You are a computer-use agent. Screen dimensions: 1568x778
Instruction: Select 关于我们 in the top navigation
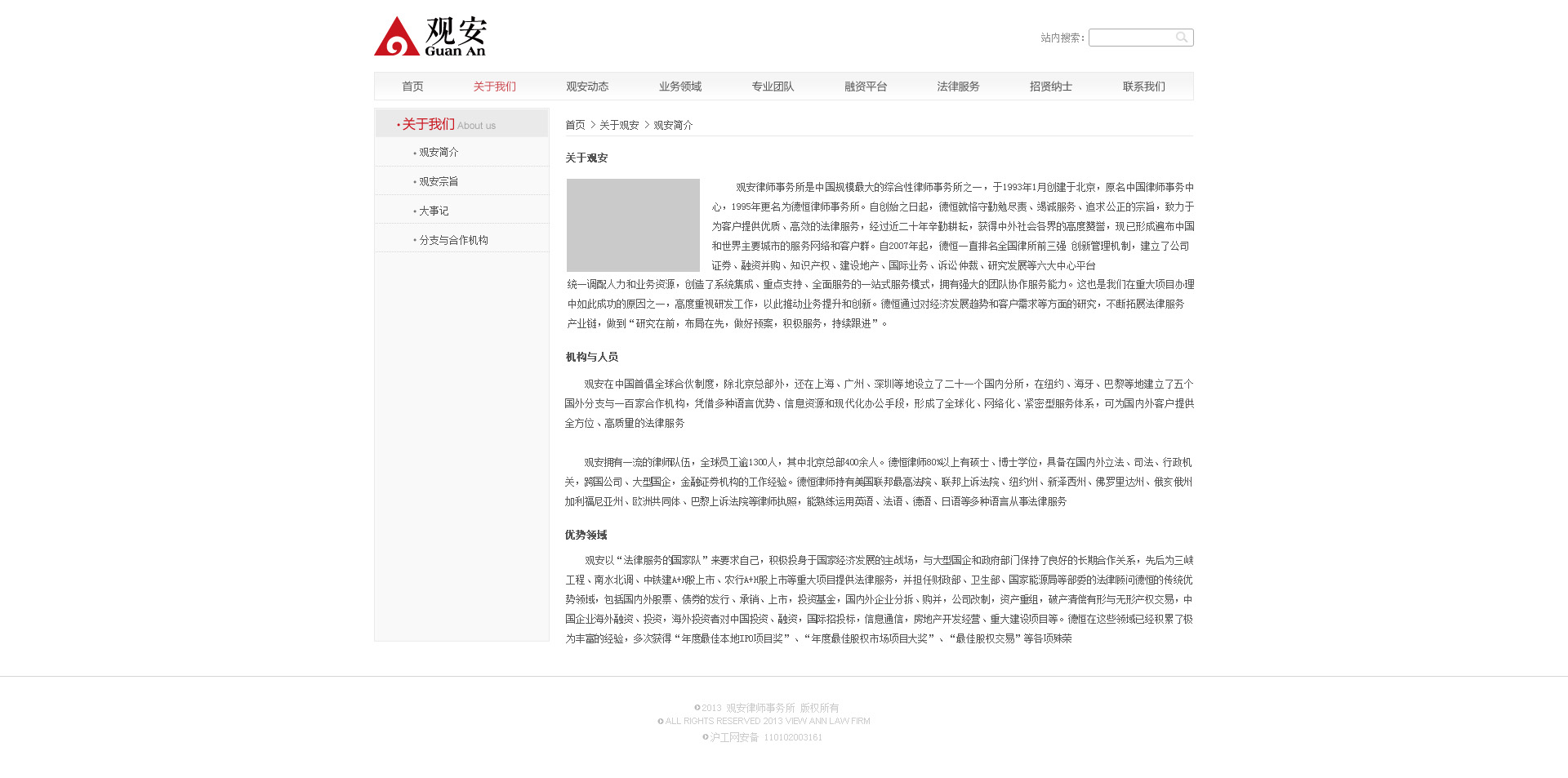pyautogui.click(x=494, y=87)
